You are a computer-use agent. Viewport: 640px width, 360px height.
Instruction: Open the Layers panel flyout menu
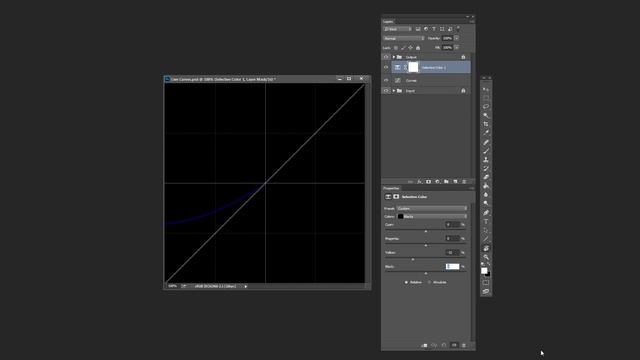click(472, 21)
